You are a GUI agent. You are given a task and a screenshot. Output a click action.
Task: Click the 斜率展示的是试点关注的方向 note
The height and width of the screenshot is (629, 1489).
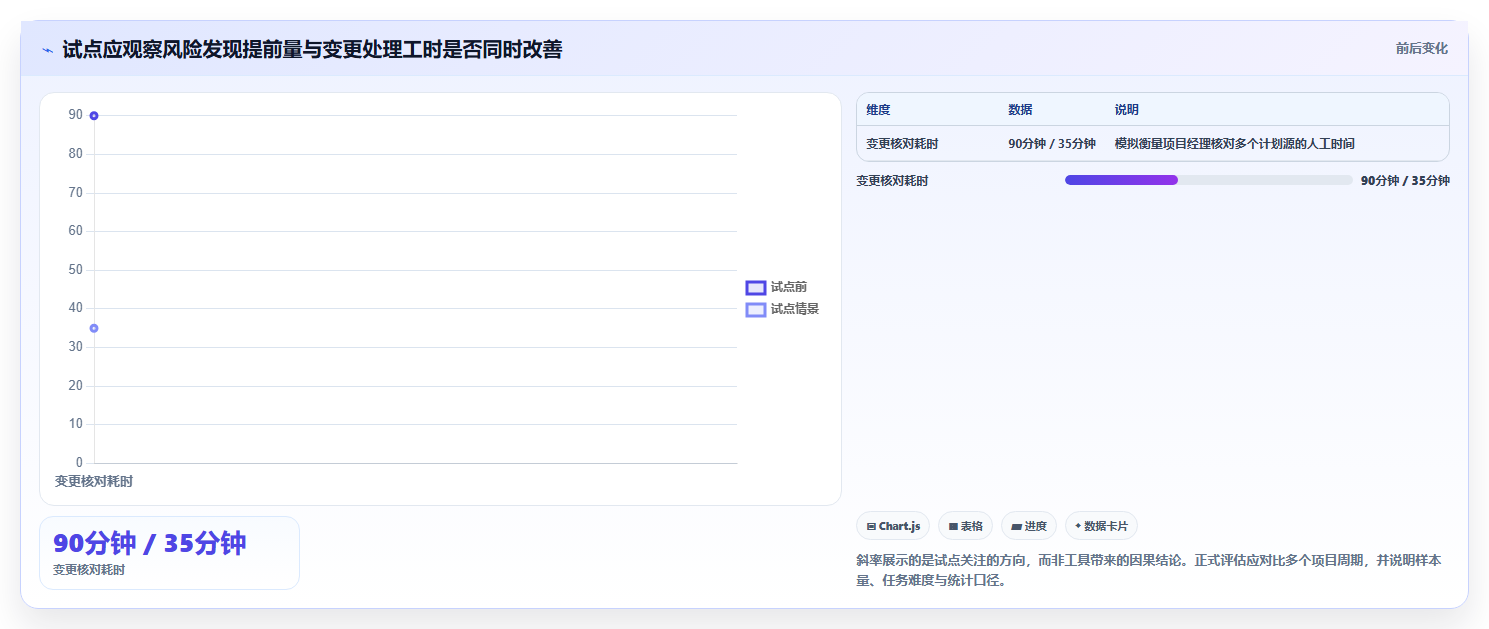pos(1149,570)
